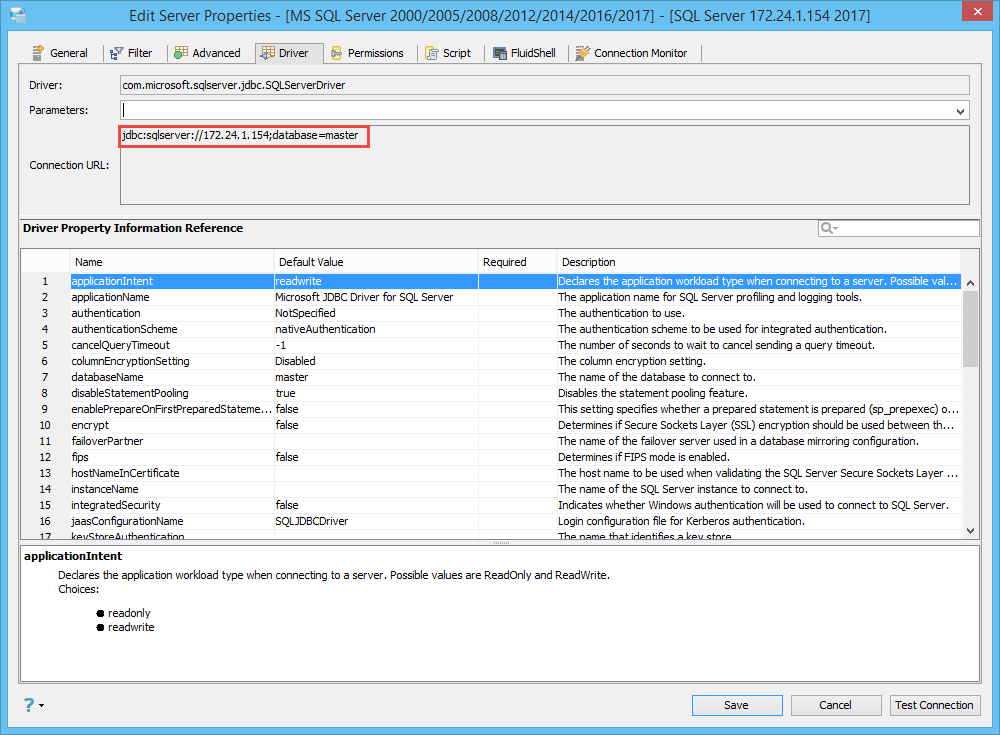Show the Connection Monitor tab
Image resolution: width=1000 pixels, height=735 pixels.
(x=632, y=53)
